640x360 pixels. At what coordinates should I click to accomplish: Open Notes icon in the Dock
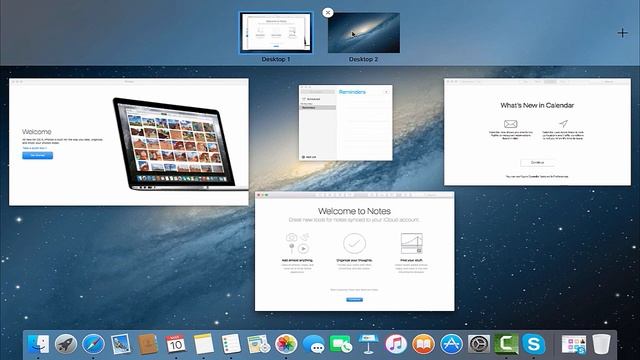pyautogui.click(x=203, y=344)
